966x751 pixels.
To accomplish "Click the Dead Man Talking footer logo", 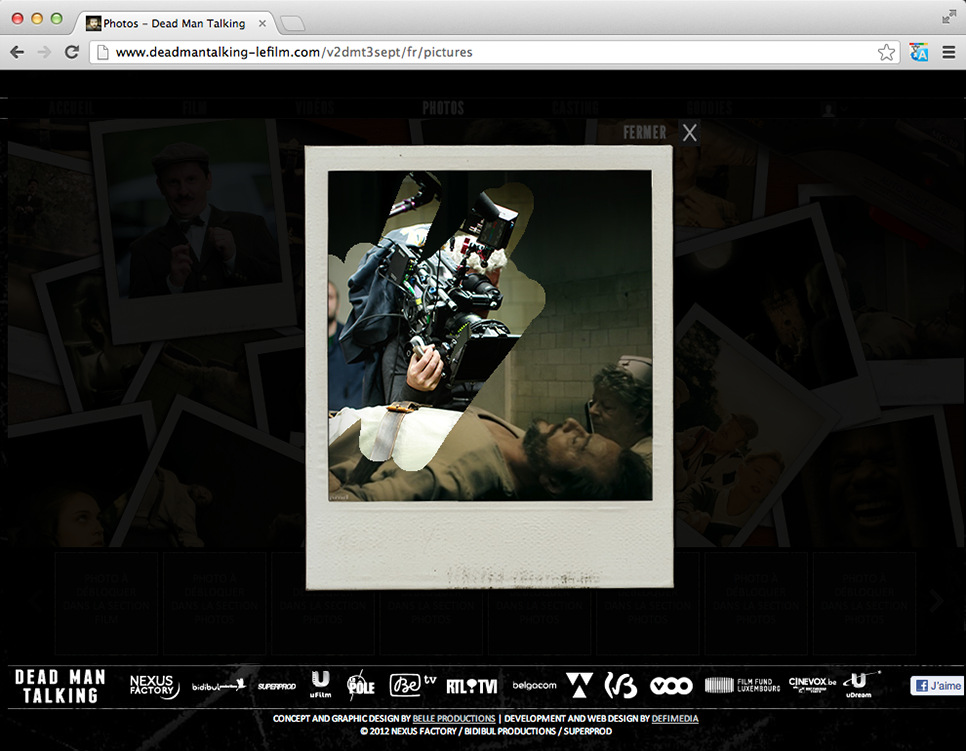I will tap(60, 686).
